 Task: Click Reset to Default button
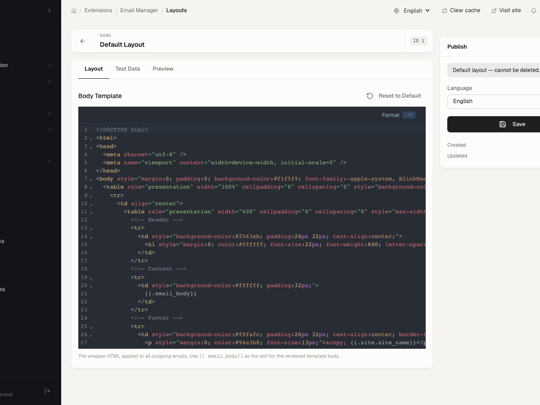[394, 96]
